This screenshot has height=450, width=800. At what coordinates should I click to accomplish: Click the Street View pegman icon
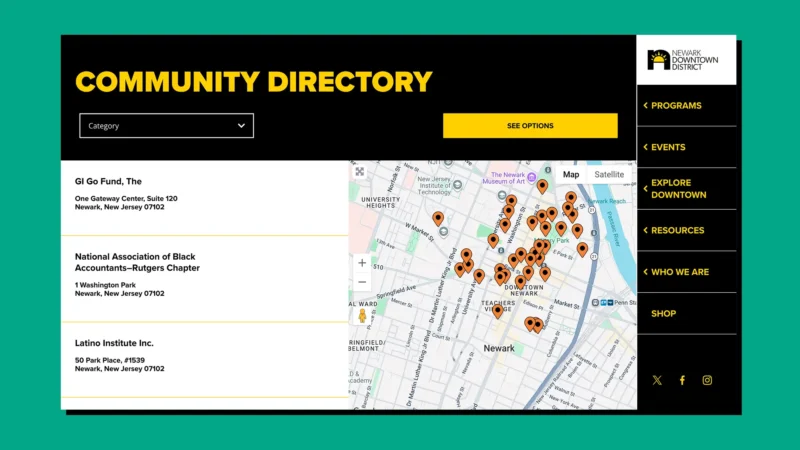[x=362, y=316]
